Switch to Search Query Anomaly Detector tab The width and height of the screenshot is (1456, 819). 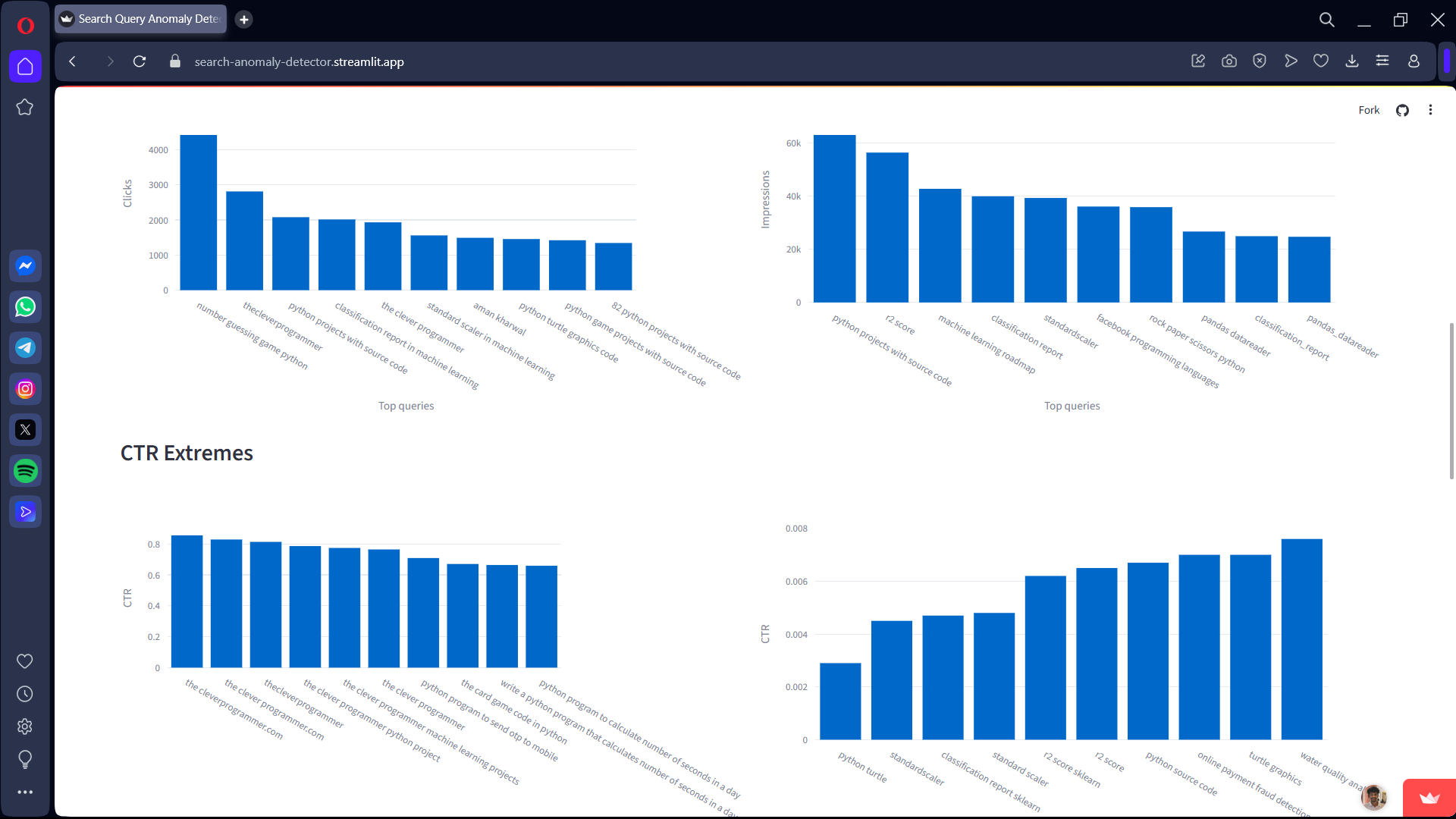[140, 19]
